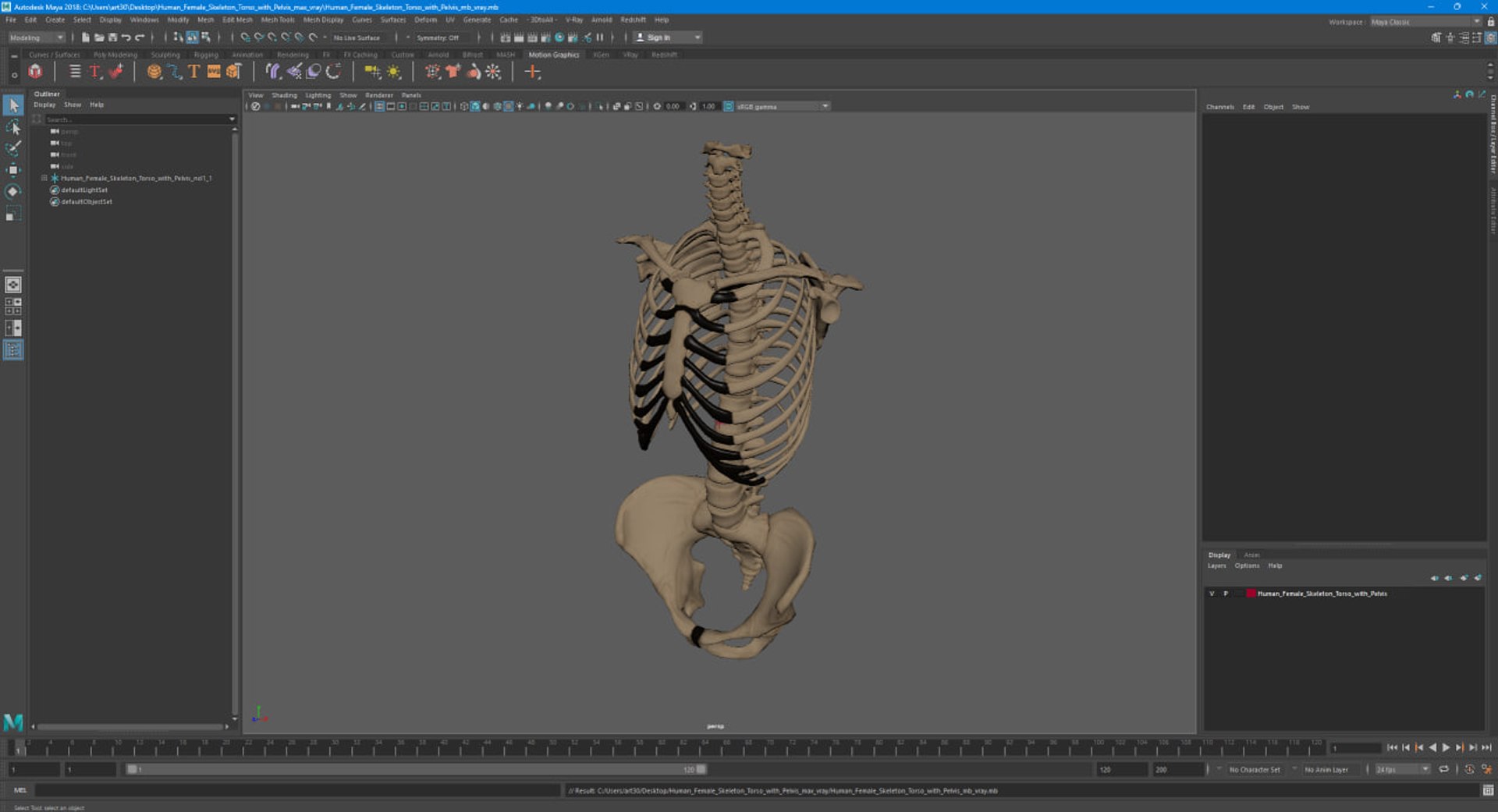Save the scene using toolbar icon
This screenshot has height=812, width=1498.
112,37
